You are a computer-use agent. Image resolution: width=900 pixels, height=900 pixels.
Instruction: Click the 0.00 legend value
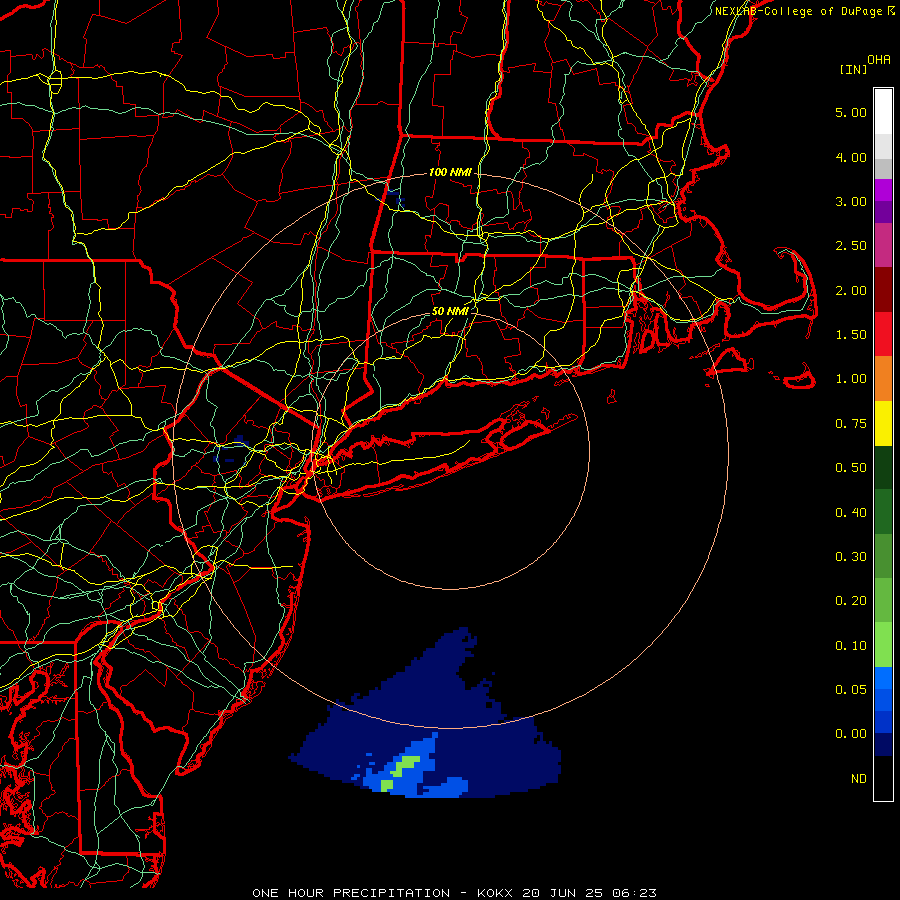pyautogui.click(x=851, y=734)
